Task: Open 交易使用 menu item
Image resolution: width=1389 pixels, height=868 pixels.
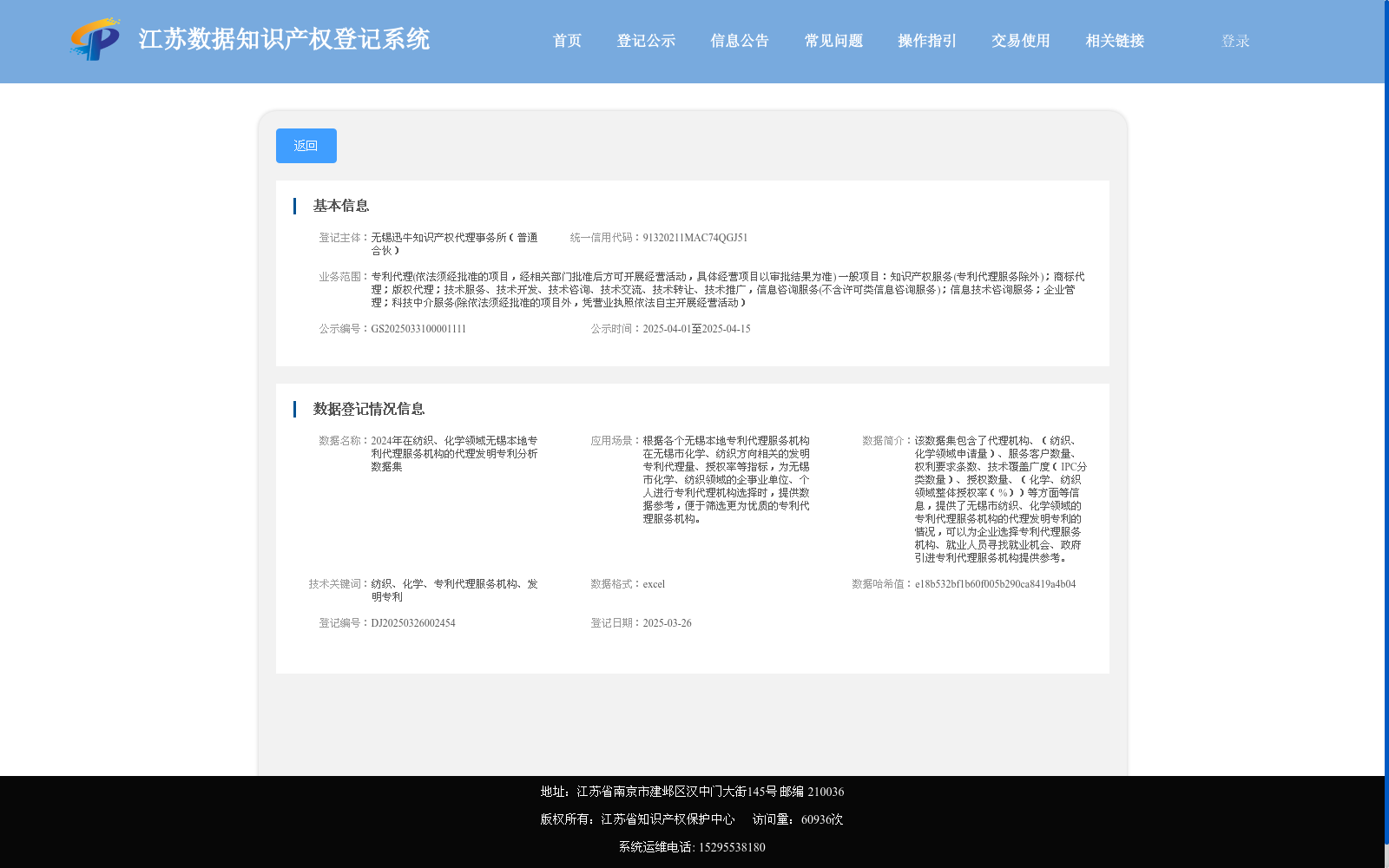Action: coord(1021,41)
